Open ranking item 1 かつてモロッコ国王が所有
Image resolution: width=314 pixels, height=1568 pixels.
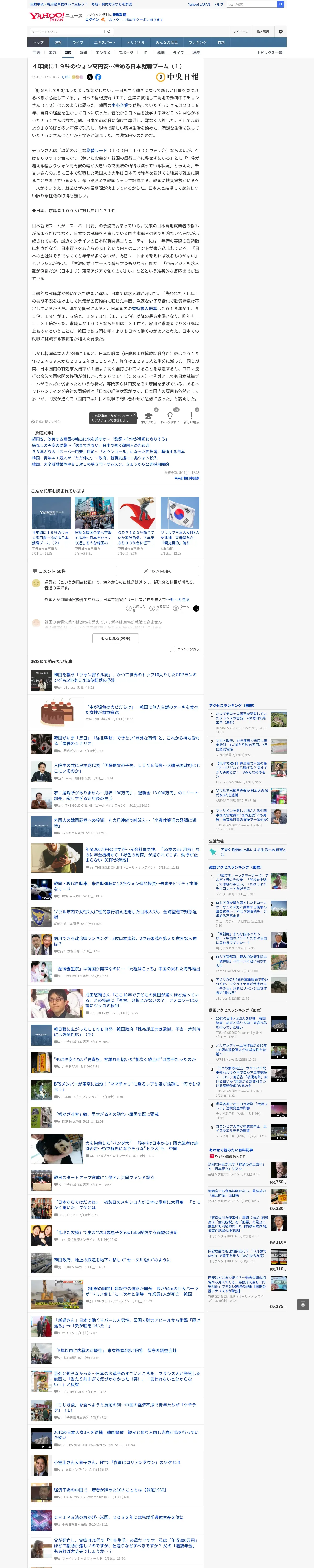coord(242,718)
